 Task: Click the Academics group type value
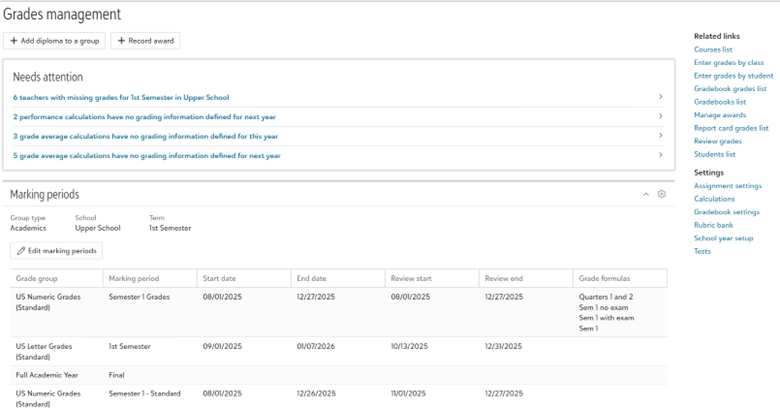pos(28,228)
